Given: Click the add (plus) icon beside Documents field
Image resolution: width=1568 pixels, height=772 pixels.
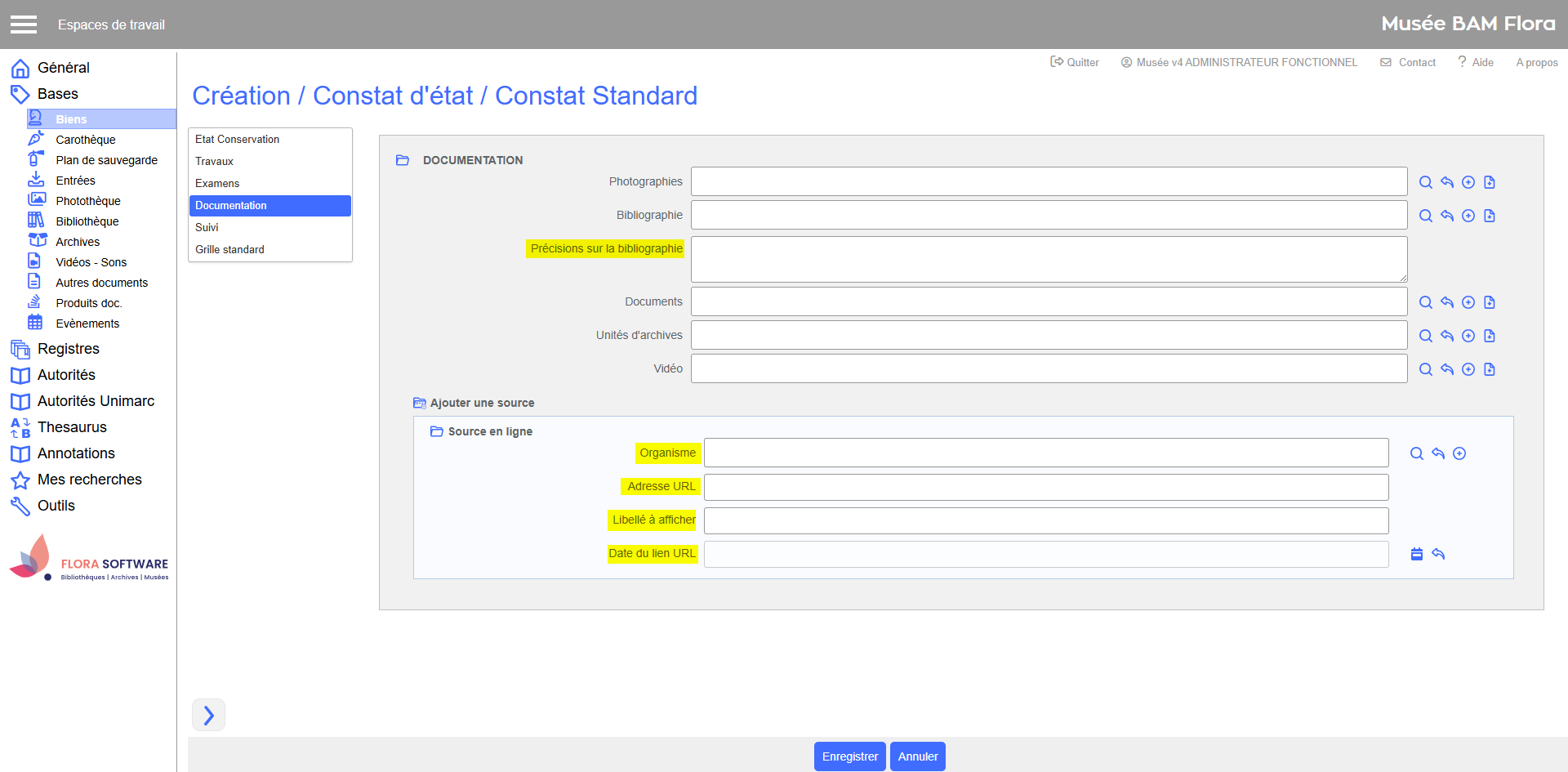Looking at the screenshot, I should (1468, 302).
